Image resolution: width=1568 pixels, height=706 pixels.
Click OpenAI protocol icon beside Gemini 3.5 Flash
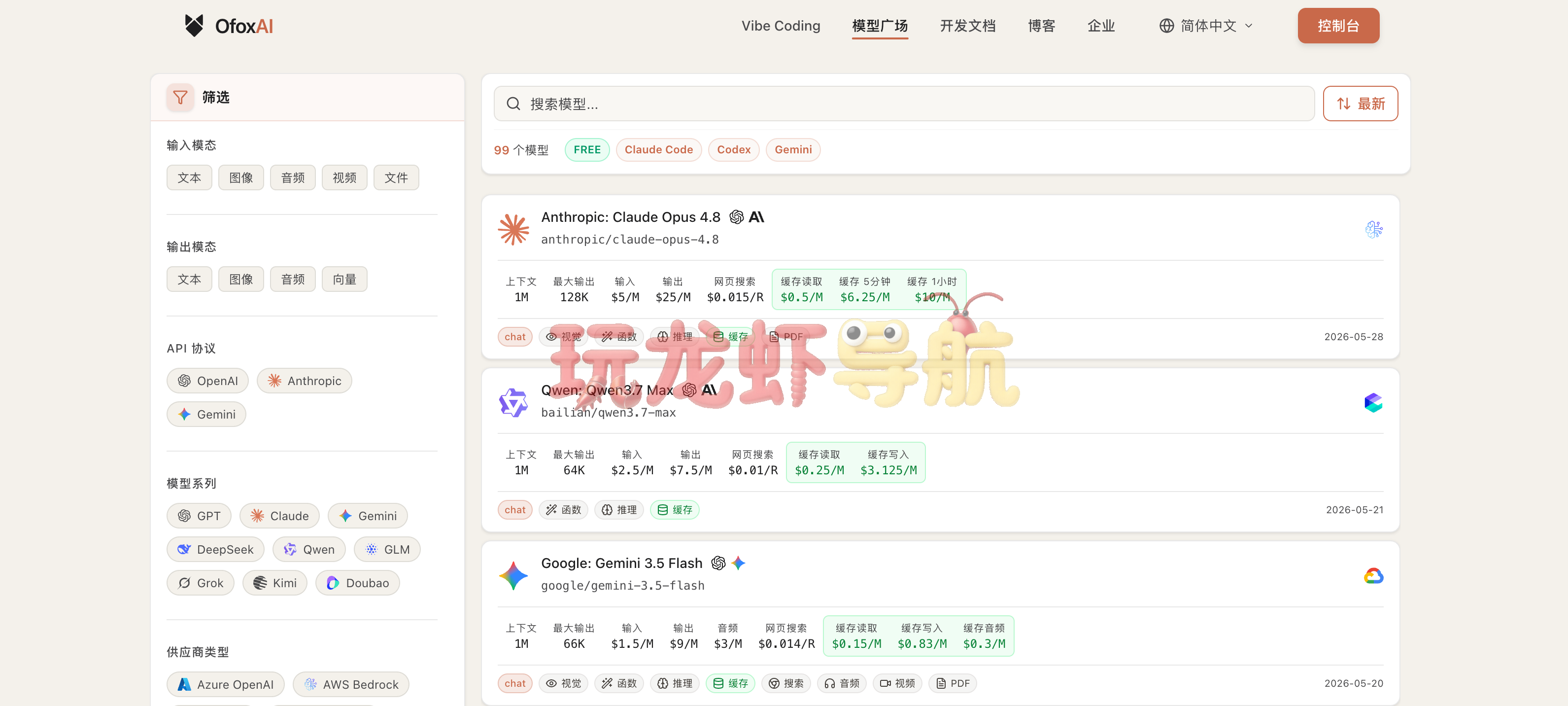coord(718,563)
